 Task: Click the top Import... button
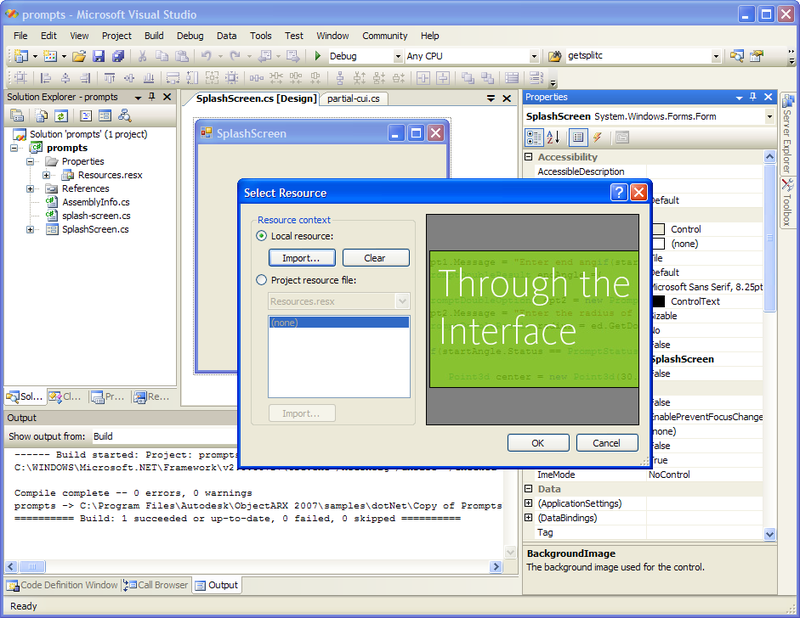coord(300,258)
